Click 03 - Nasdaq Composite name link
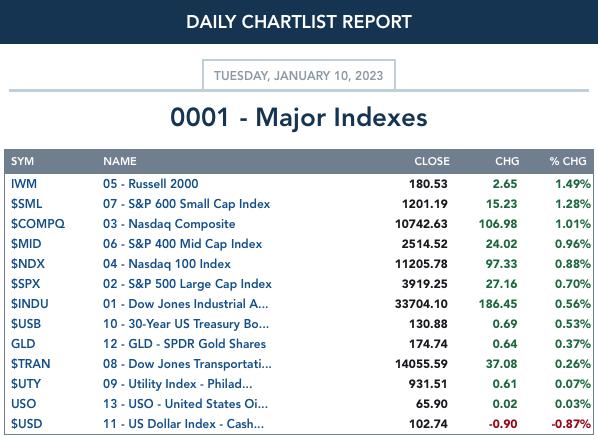Screen dimensions: 598x439 pyautogui.click(x=169, y=224)
